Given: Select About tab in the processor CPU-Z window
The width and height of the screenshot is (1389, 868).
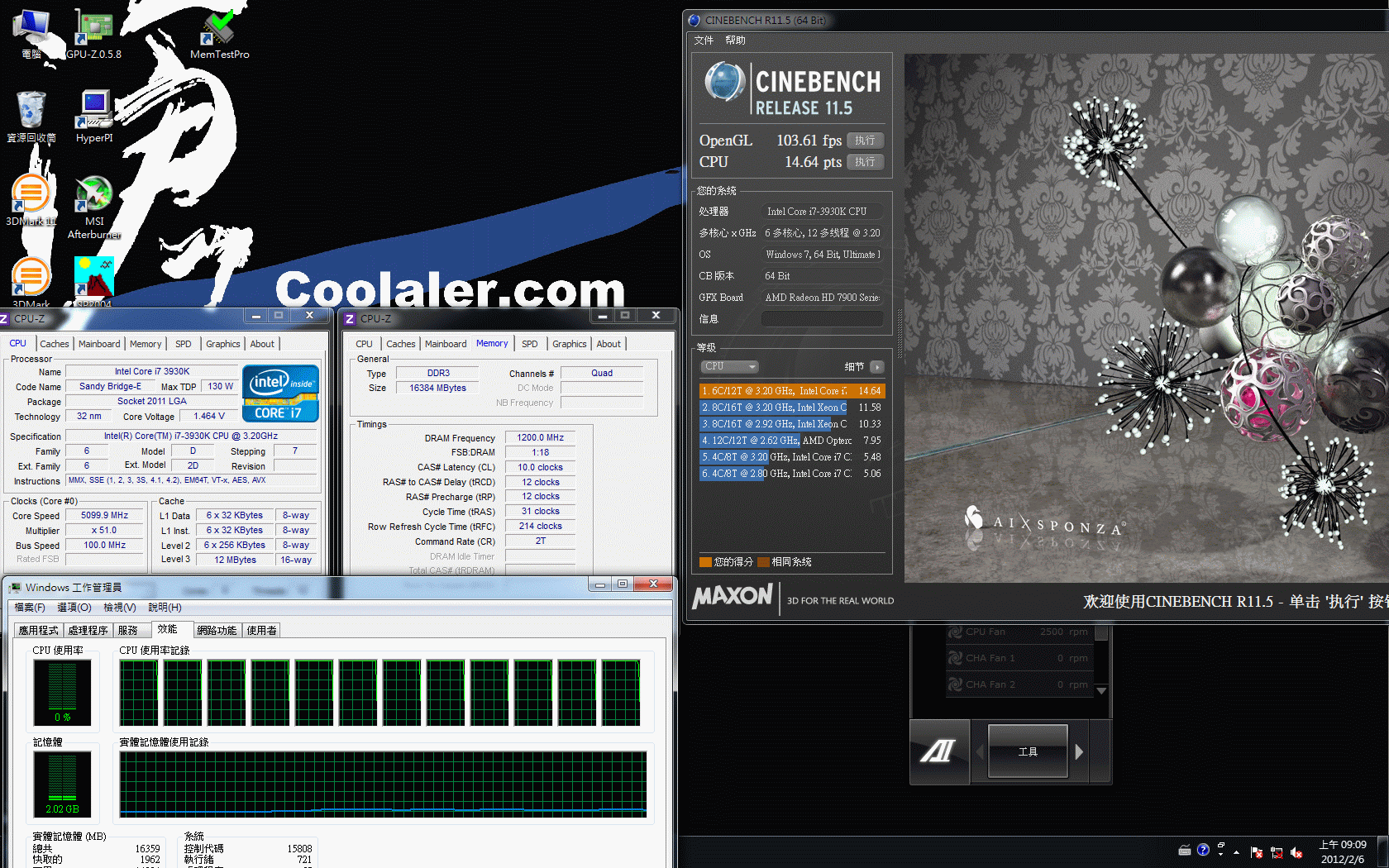Looking at the screenshot, I should pyautogui.click(x=262, y=344).
